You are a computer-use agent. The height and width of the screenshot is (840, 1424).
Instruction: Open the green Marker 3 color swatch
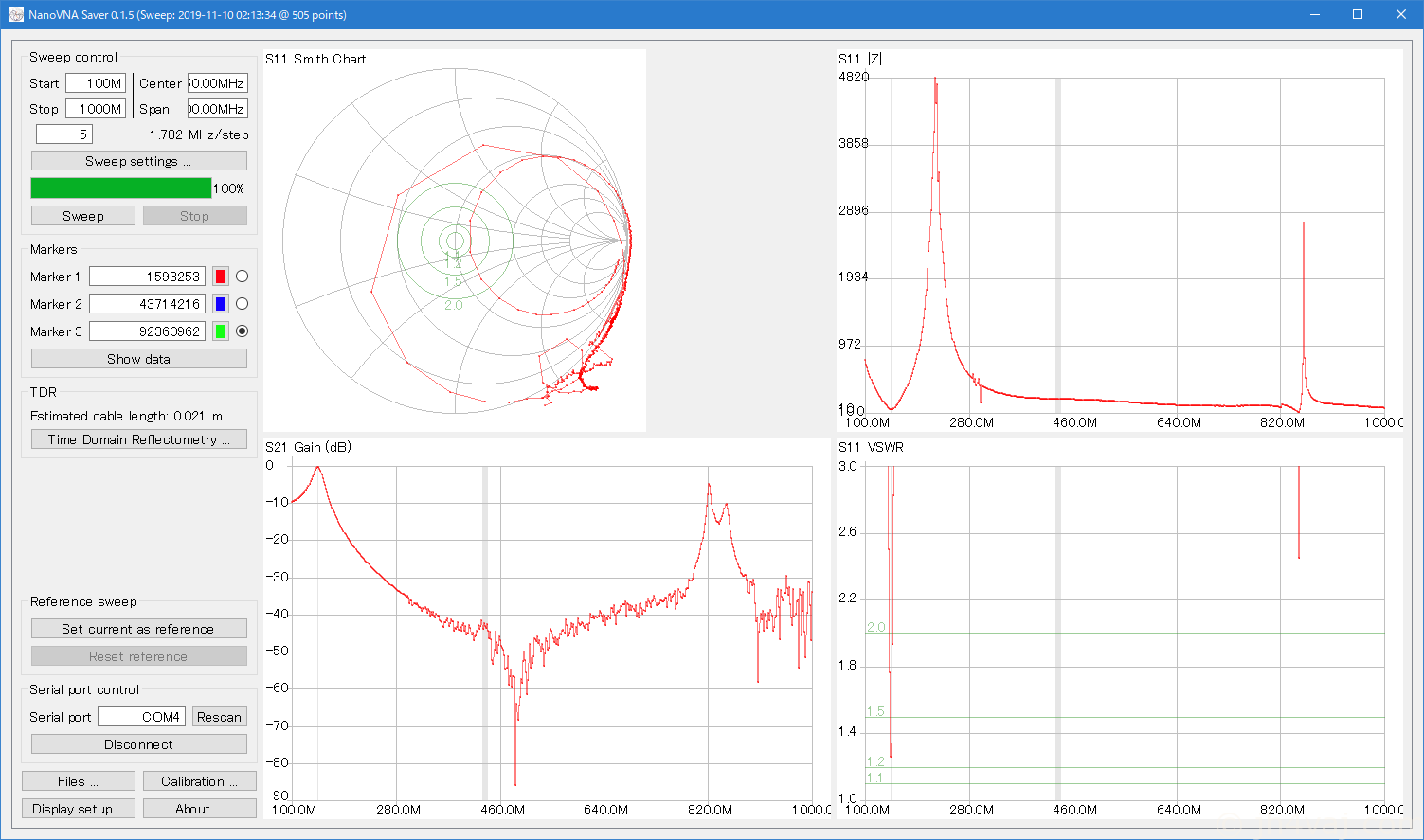click(221, 331)
